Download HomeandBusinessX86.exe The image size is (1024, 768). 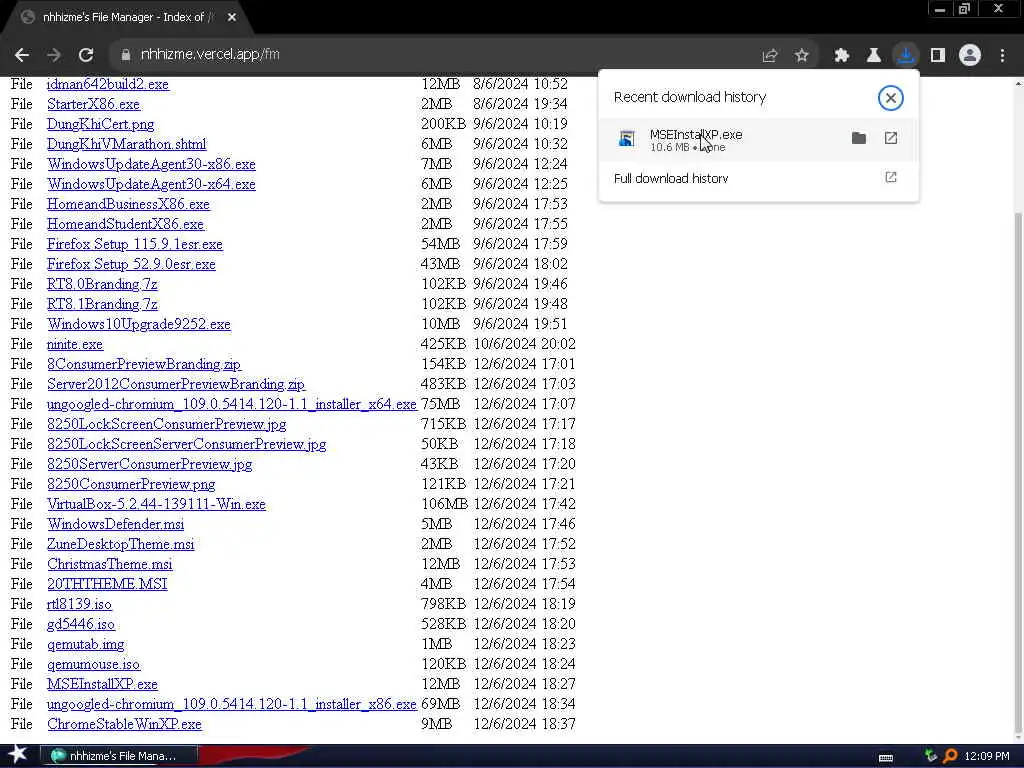click(128, 204)
